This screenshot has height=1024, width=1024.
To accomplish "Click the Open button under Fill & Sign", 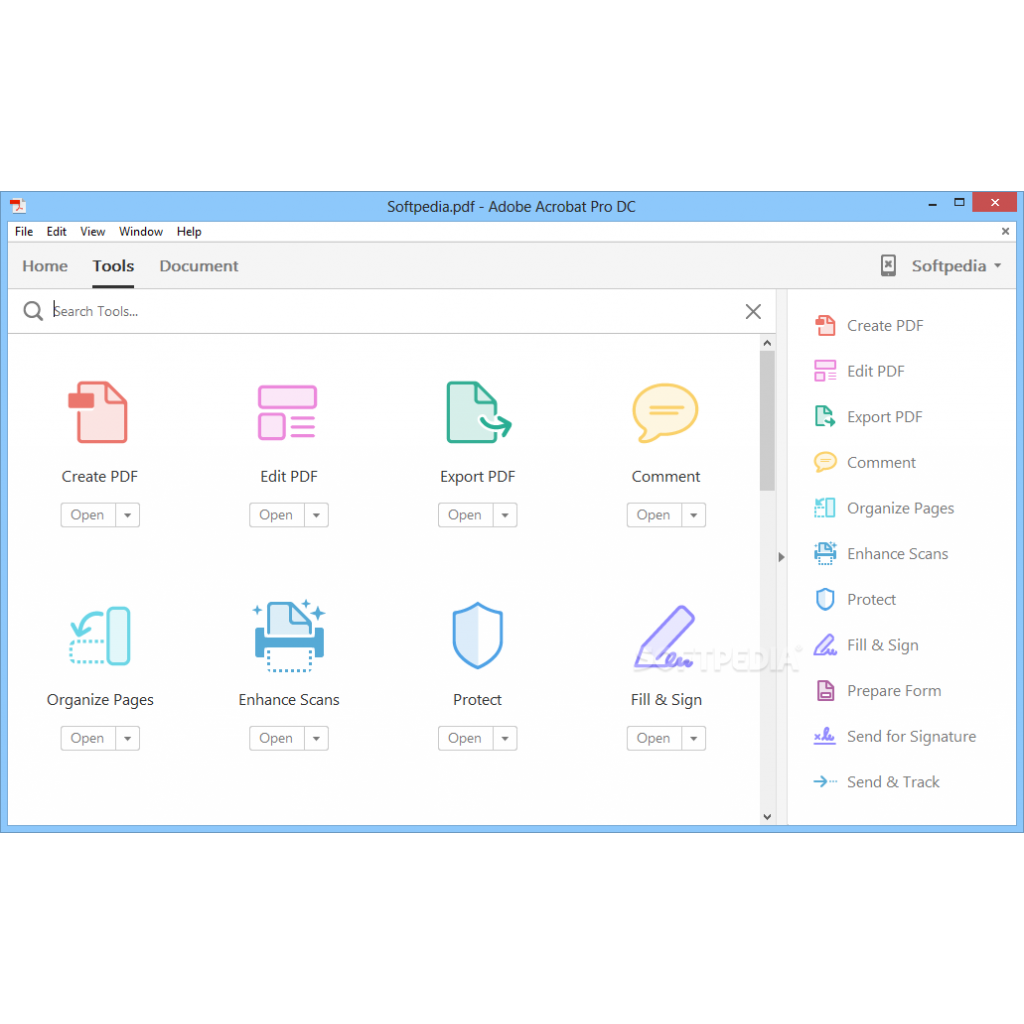I will click(x=654, y=738).
